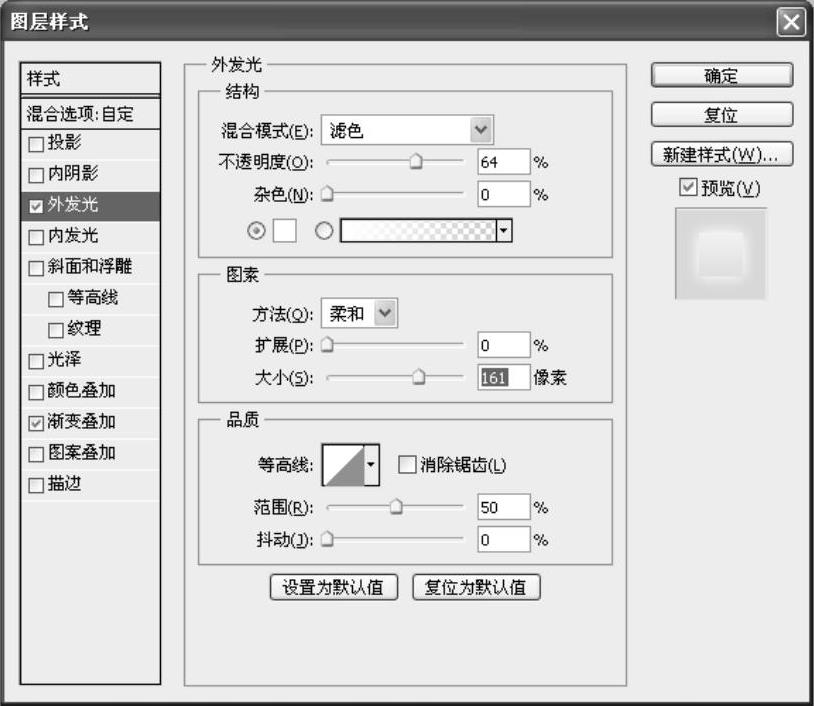
Task: Enable the 投影 drop shadow checkbox
Action: pos(36,144)
